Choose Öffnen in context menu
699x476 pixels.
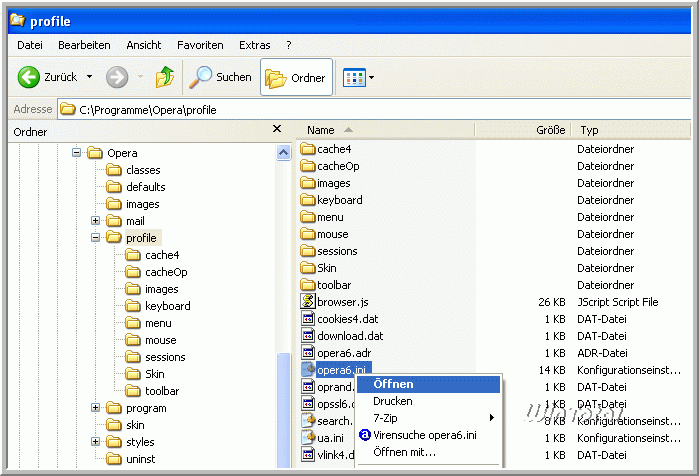393,384
